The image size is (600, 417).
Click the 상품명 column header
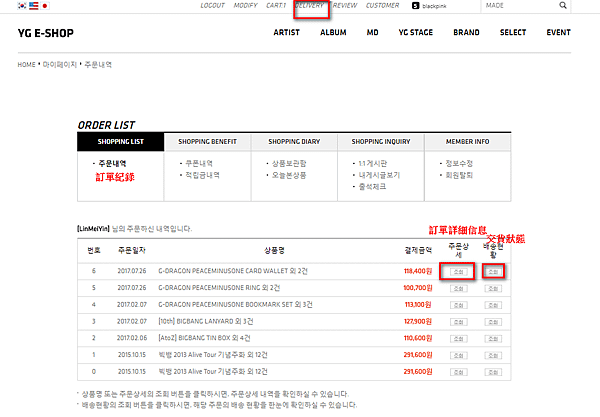(x=274, y=251)
